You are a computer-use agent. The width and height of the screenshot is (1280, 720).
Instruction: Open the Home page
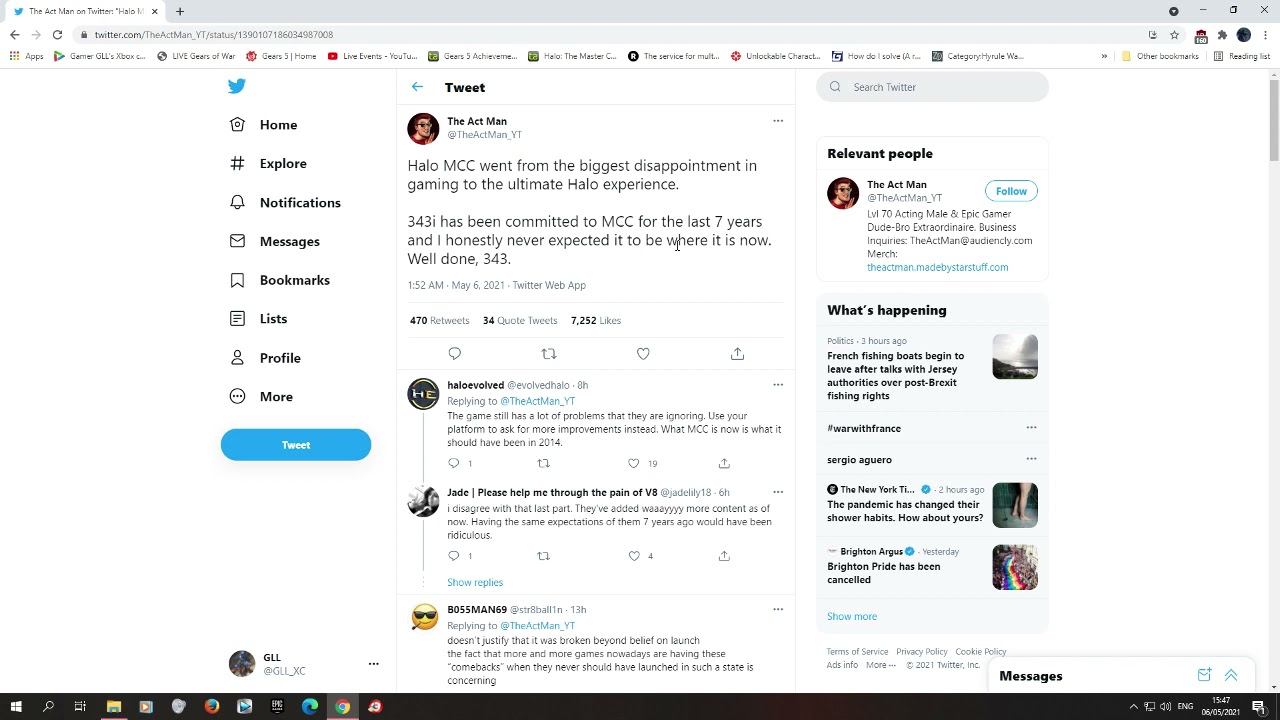pyautogui.click(x=264, y=125)
